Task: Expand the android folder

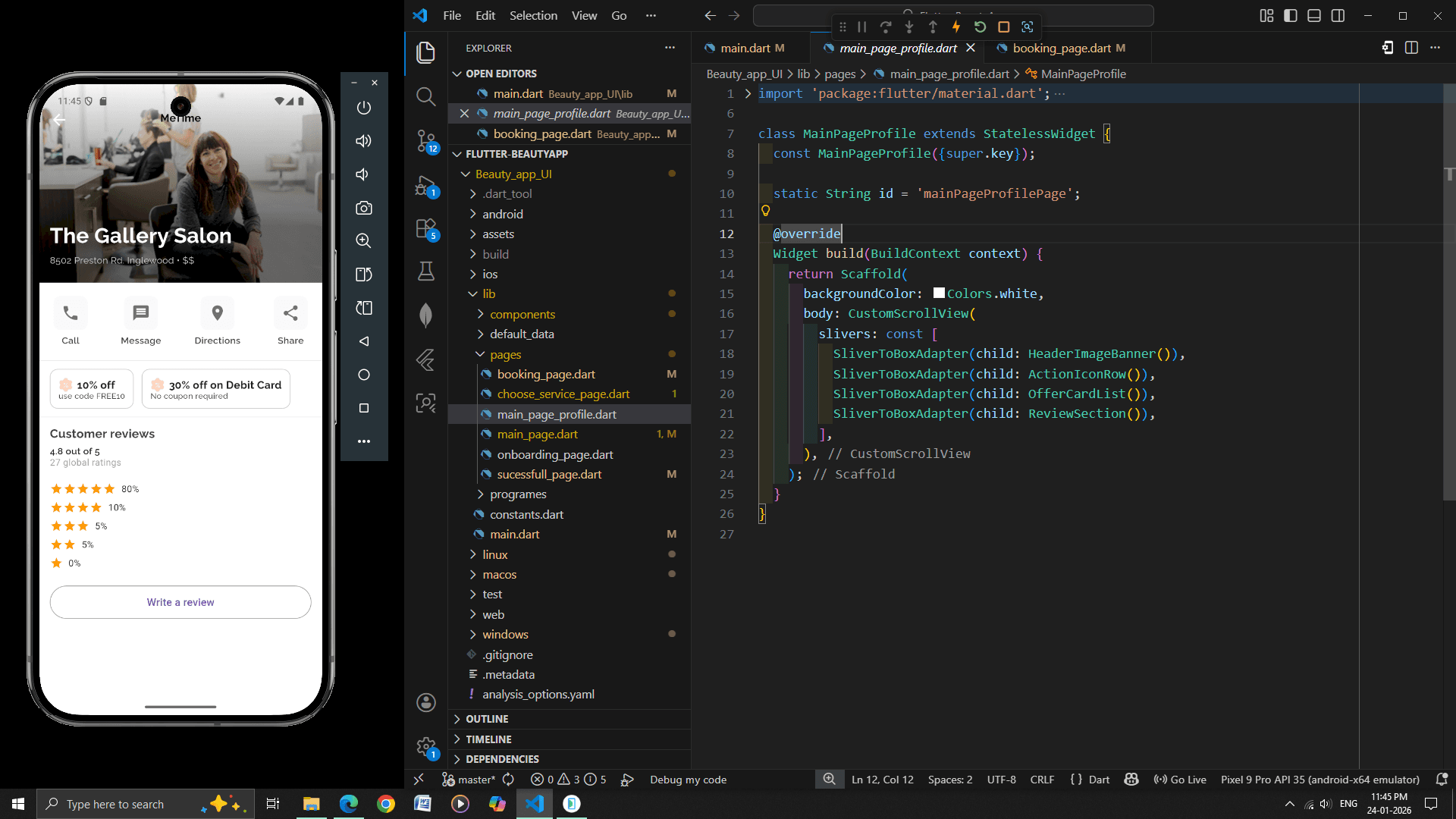Action: pyautogui.click(x=504, y=214)
